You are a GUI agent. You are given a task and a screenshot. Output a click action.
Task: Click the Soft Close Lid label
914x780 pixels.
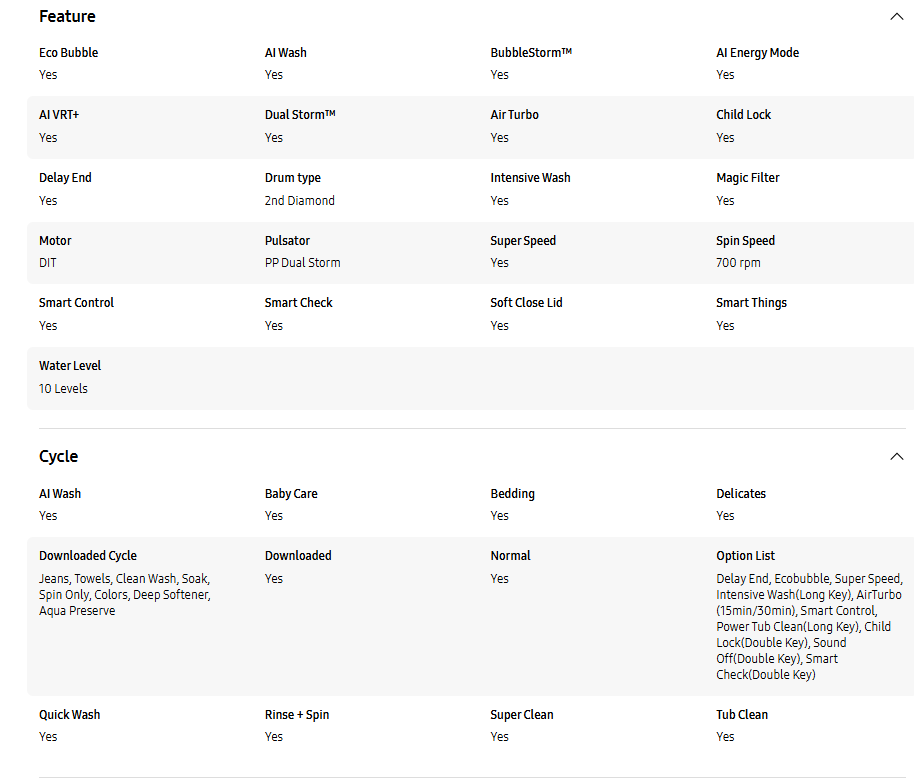coord(526,303)
